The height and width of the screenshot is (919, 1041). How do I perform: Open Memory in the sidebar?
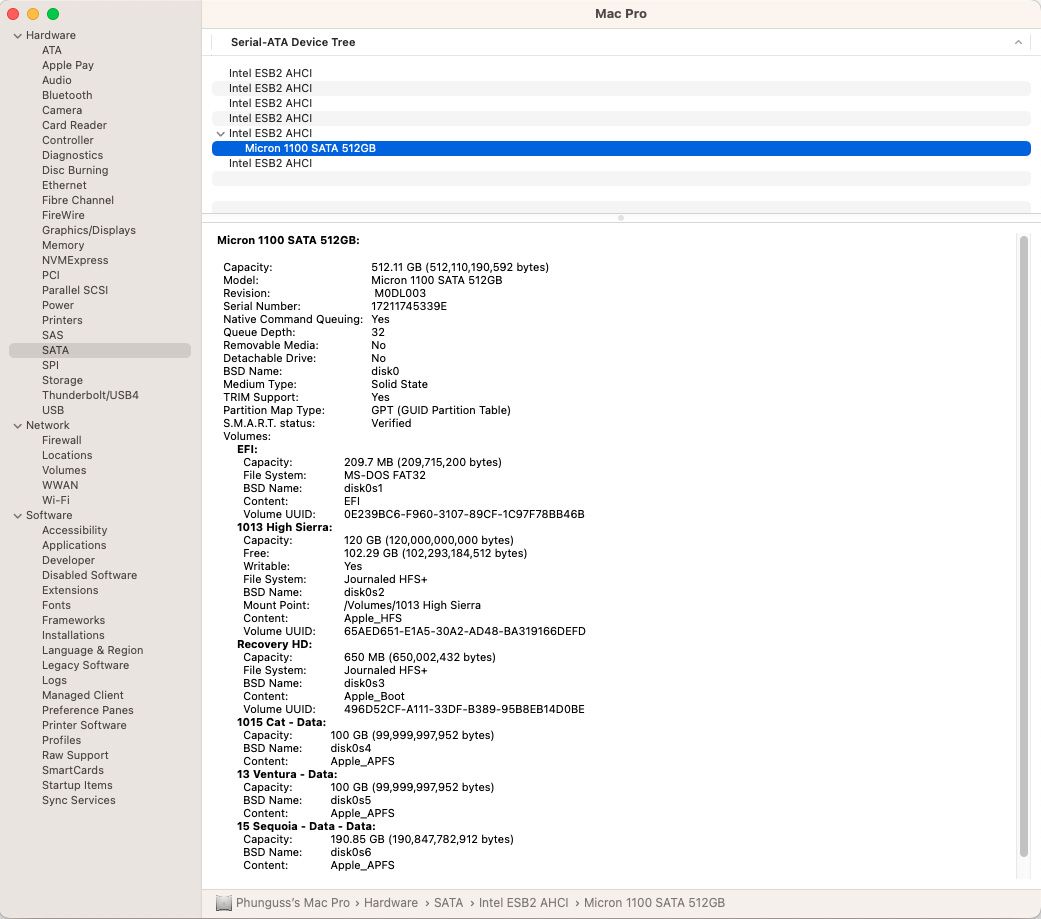[x=63, y=245]
